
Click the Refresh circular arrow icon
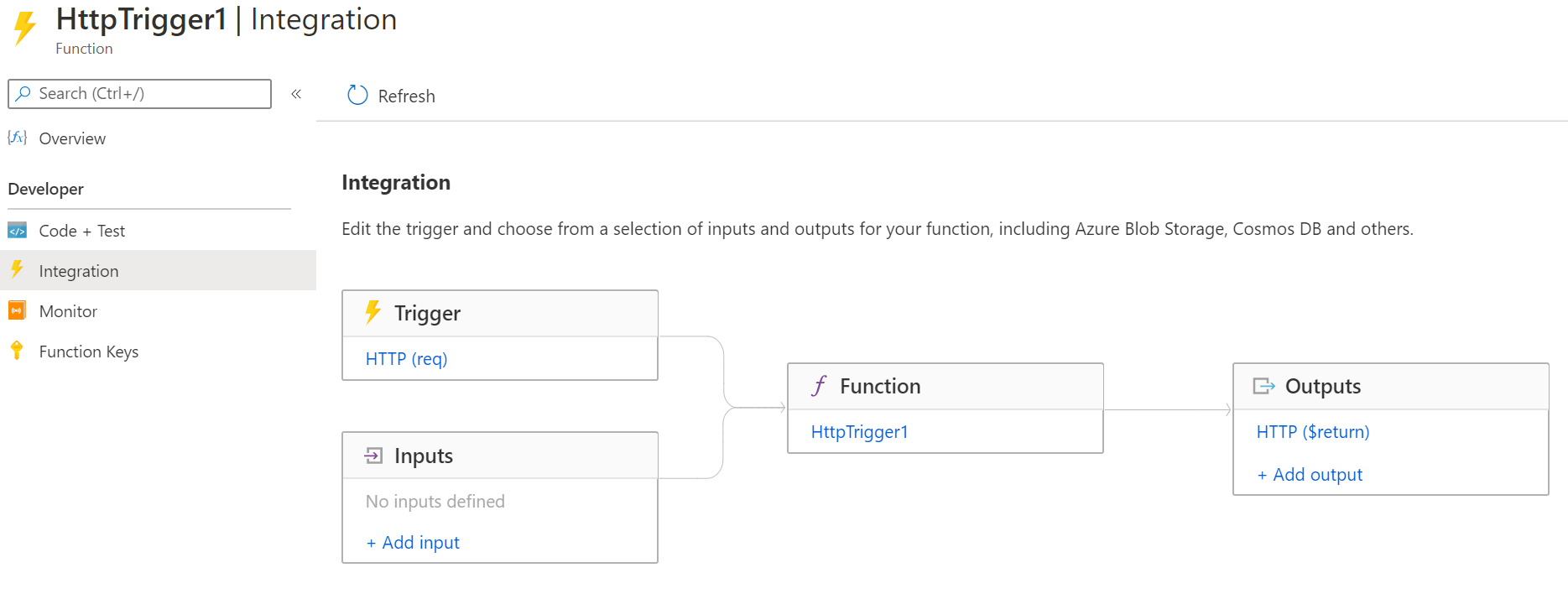pos(357,96)
